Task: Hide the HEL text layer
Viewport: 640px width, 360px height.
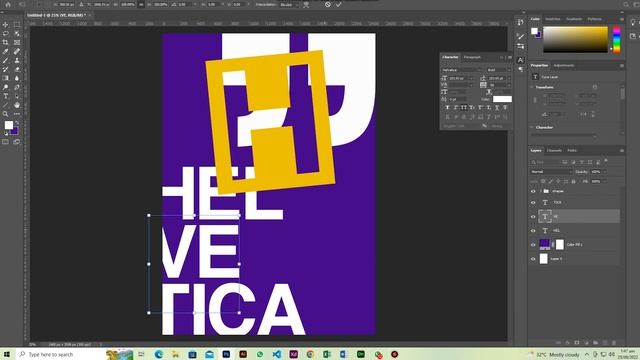Action: pos(533,231)
